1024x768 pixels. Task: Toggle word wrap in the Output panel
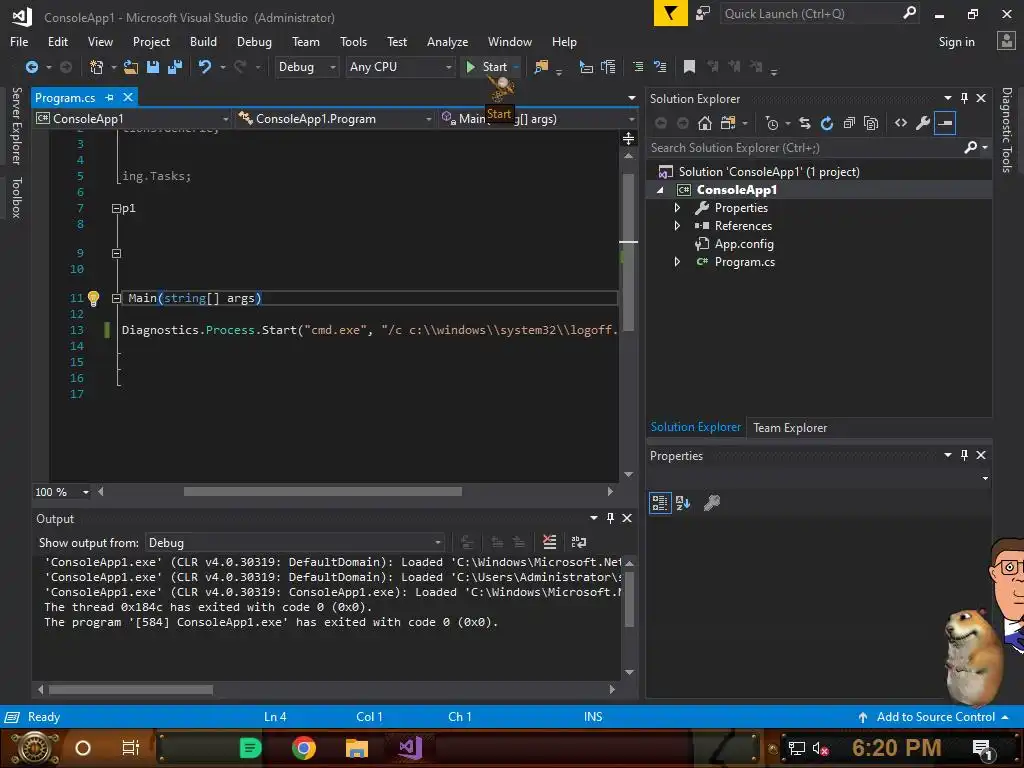579,542
